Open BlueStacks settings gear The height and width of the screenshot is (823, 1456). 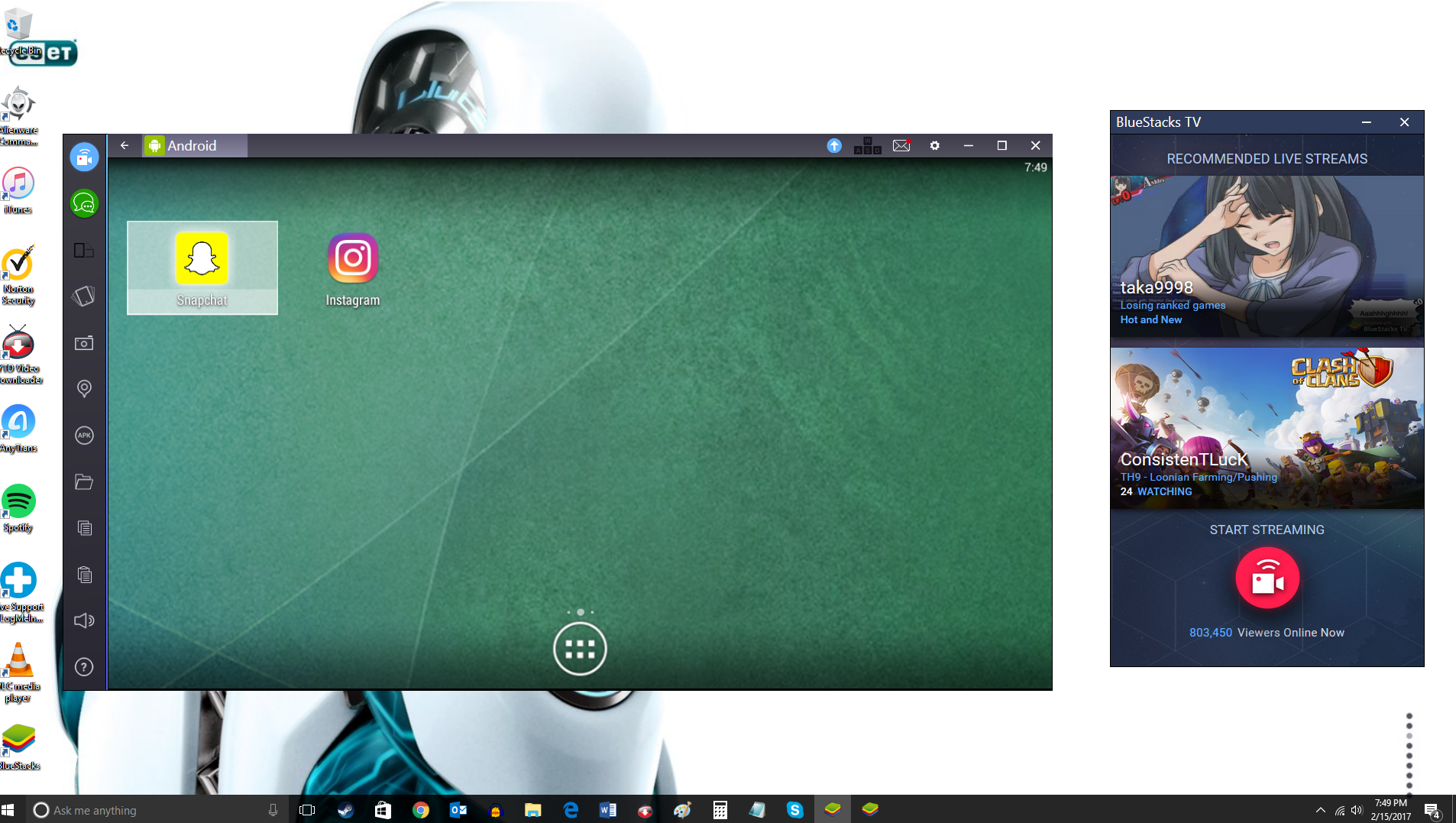pos(934,145)
